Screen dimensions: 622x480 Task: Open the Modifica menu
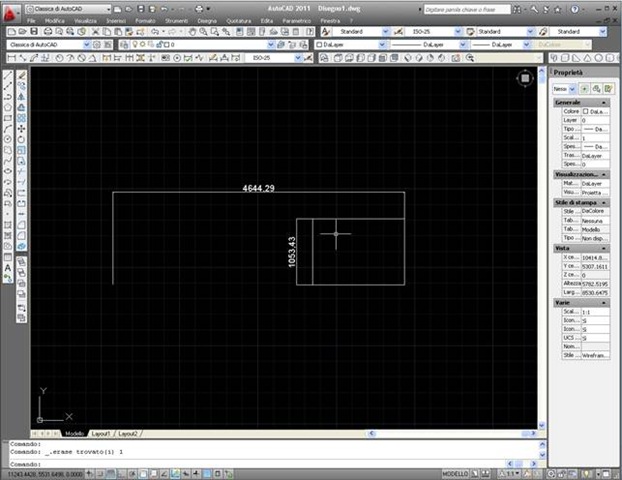(55, 21)
